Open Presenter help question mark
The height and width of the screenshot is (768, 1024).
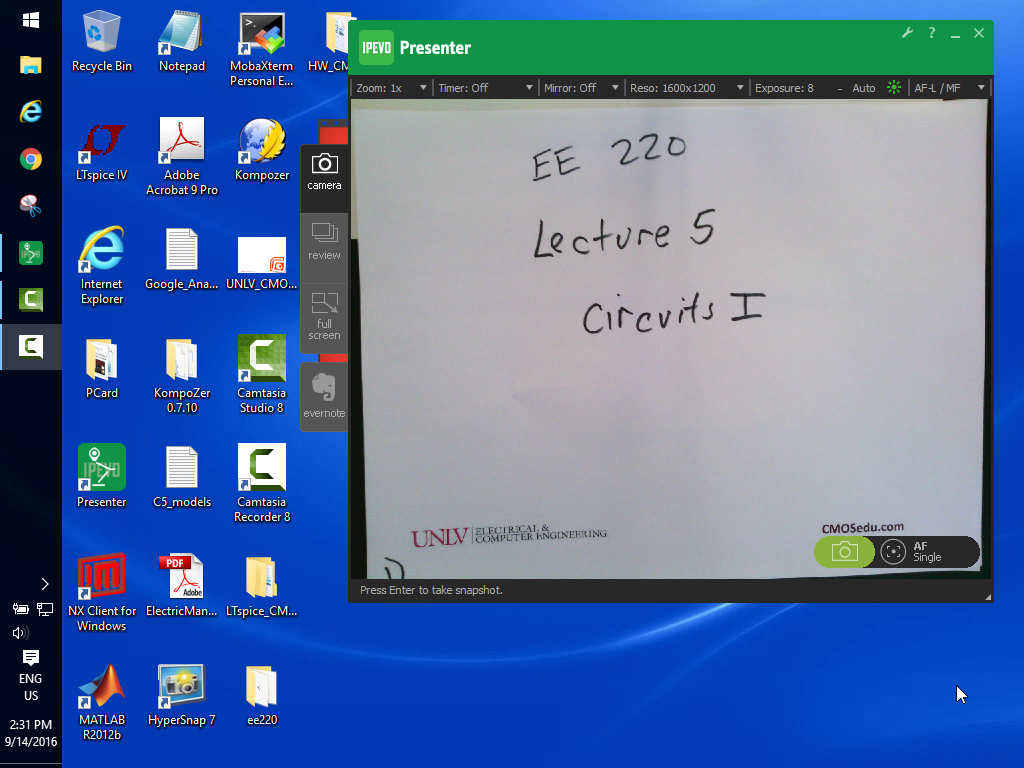[x=932, y=33]
